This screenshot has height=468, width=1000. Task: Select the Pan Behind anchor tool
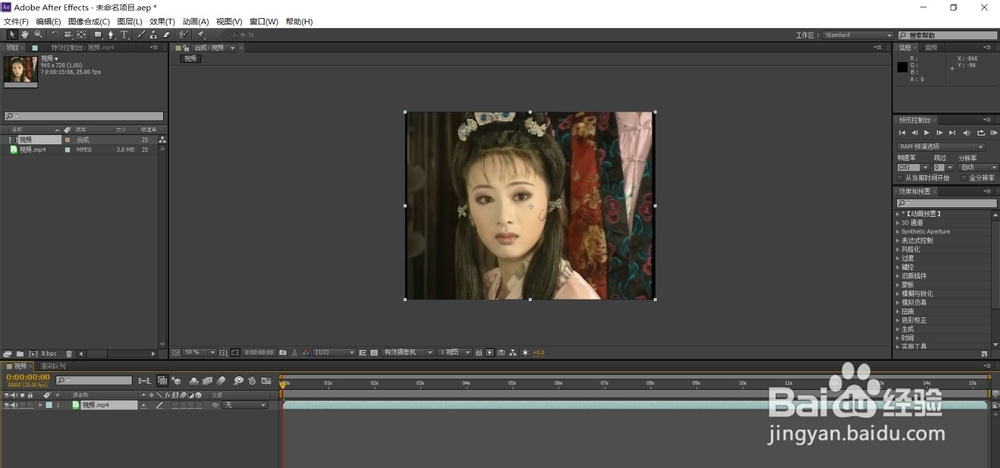pyautogui.click(x=82, y=34)
